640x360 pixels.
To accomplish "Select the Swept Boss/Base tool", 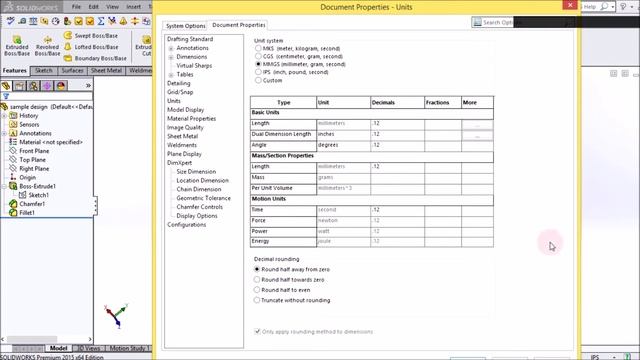I will (91, 36).
